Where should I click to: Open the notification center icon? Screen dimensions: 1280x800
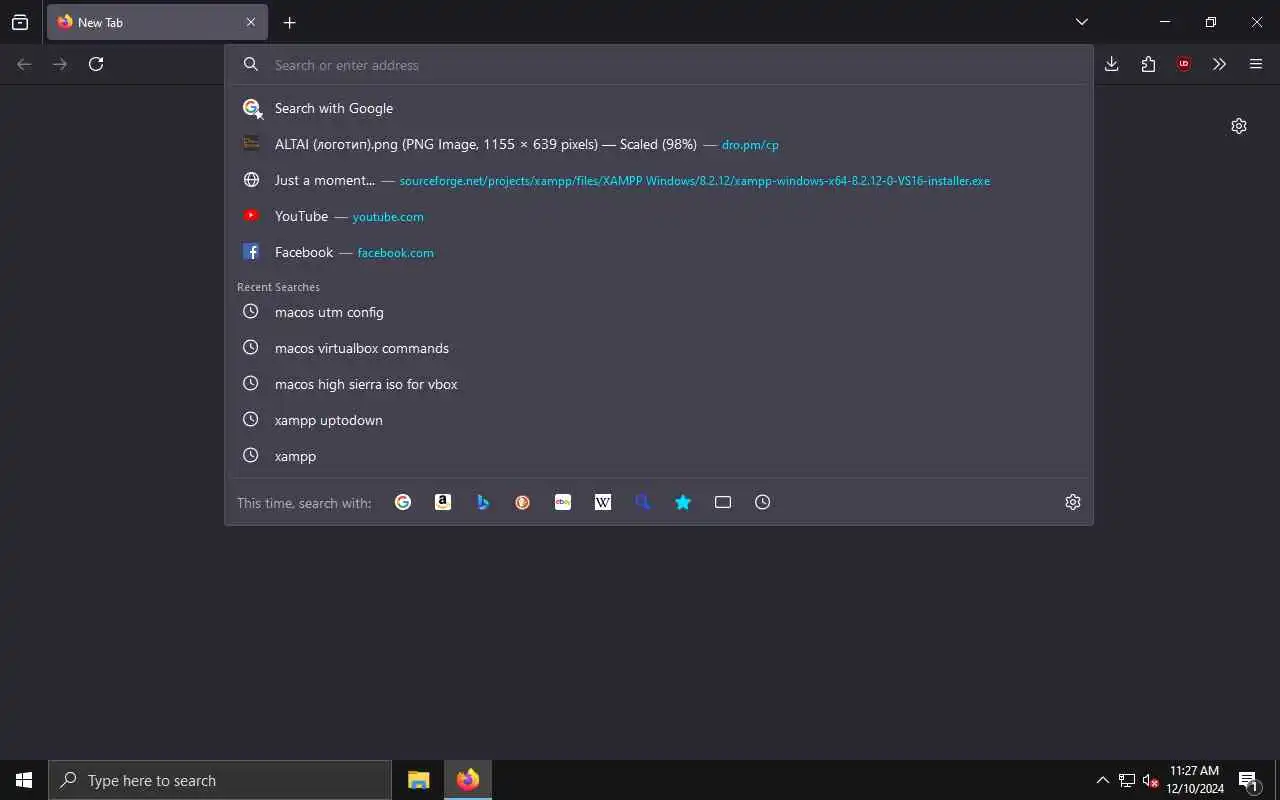(x=1248, y=780)
